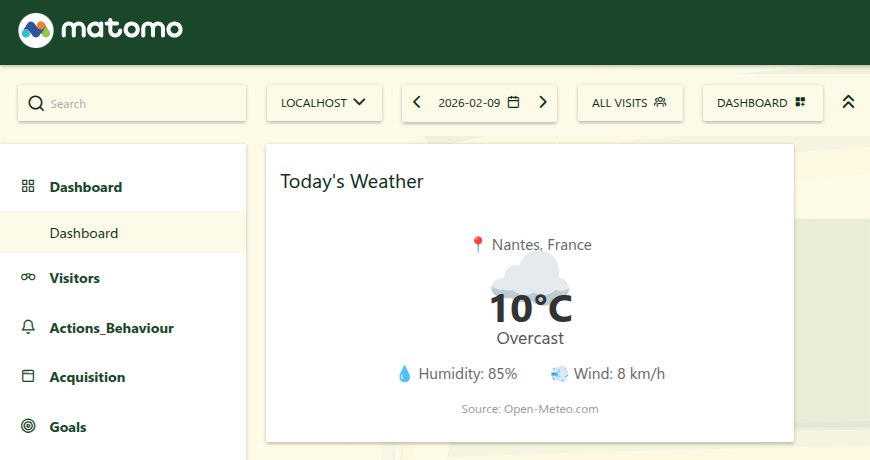Collapse the top controls with double chevron
Image resolution: width=870 pixels, height=460 pixels.
tap(848, 102)
